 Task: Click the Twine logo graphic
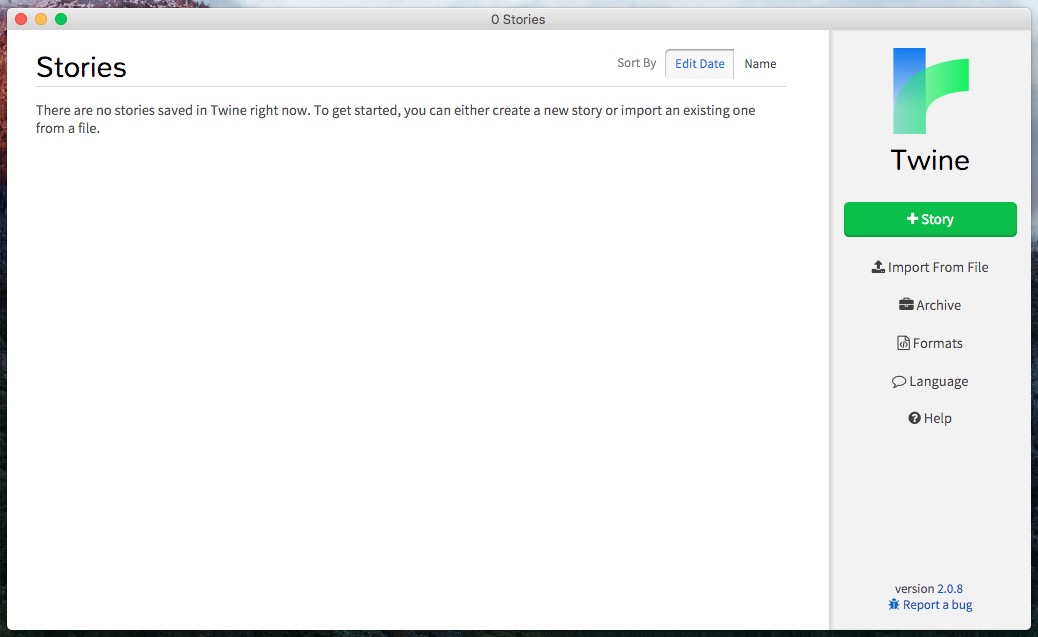(930, 91)
